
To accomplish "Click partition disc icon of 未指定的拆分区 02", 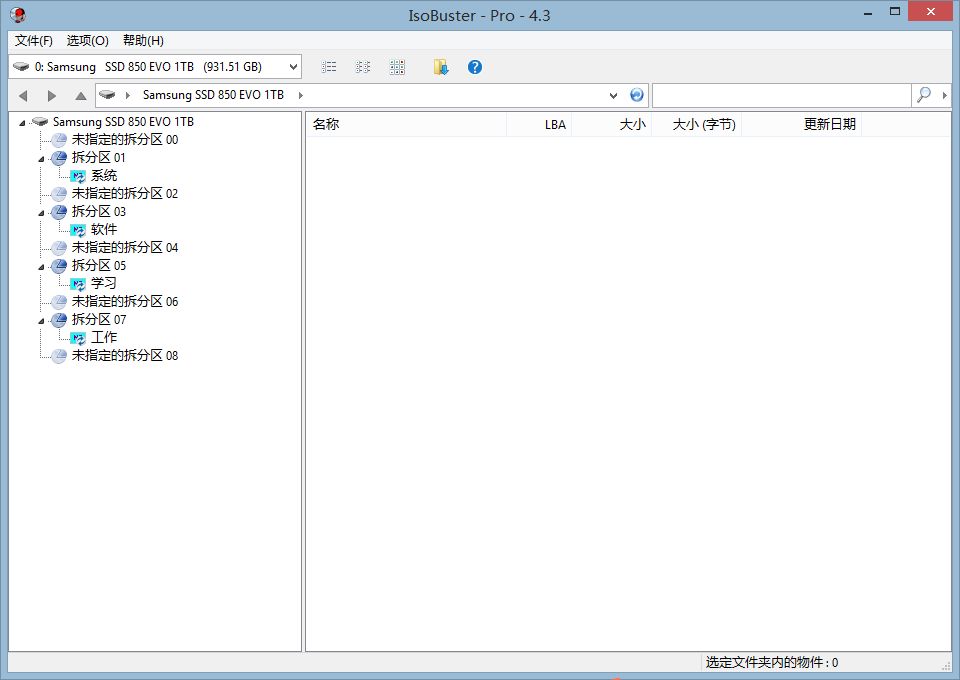I will pos(59,194).
